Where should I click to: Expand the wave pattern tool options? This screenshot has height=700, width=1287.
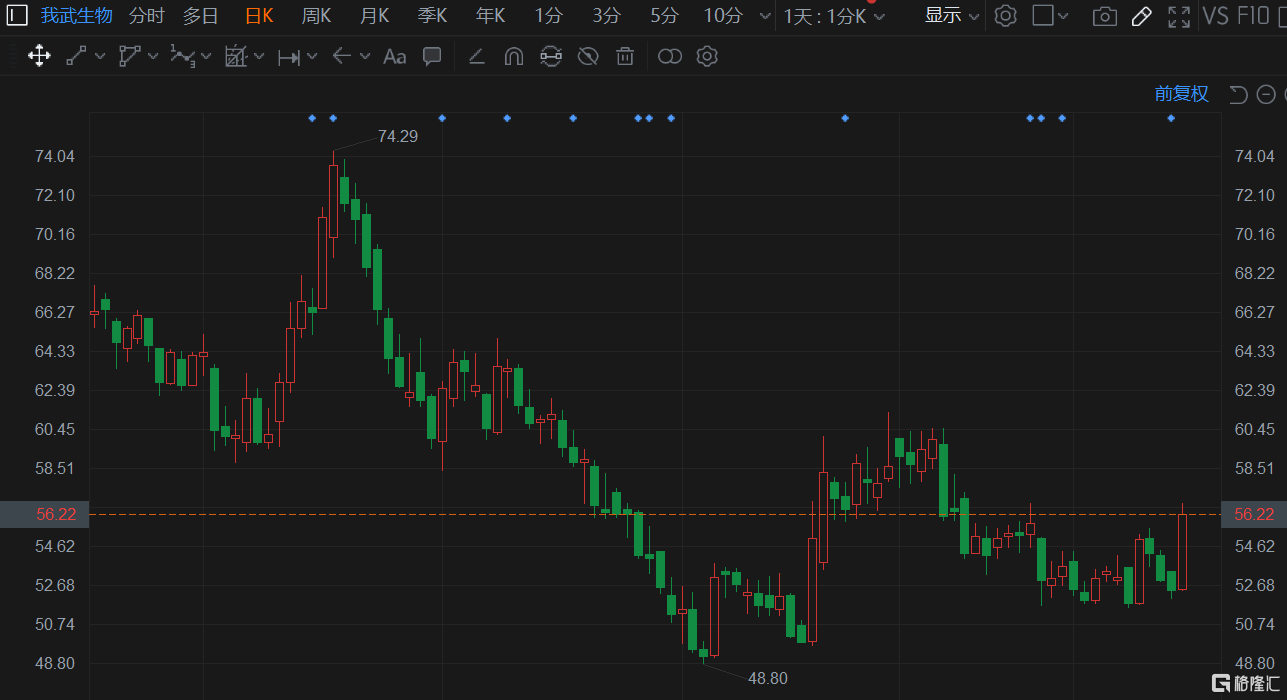pyautogui.click(x=206, y=57)
